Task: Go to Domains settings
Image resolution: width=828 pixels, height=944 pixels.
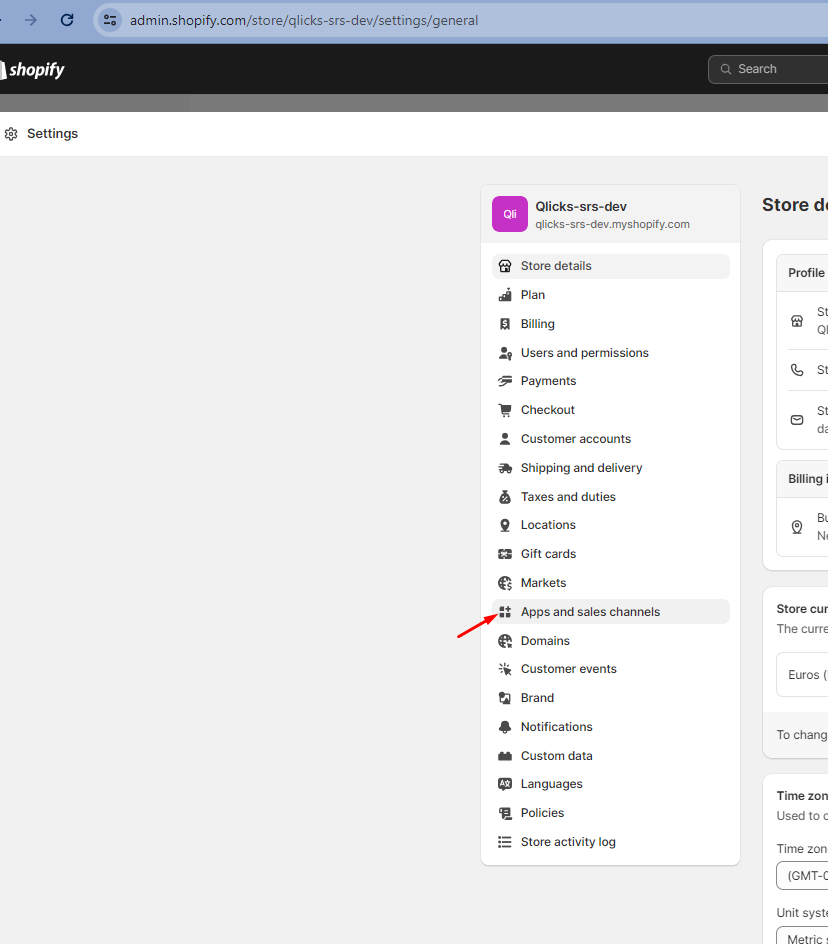Action: pos(611,641)
